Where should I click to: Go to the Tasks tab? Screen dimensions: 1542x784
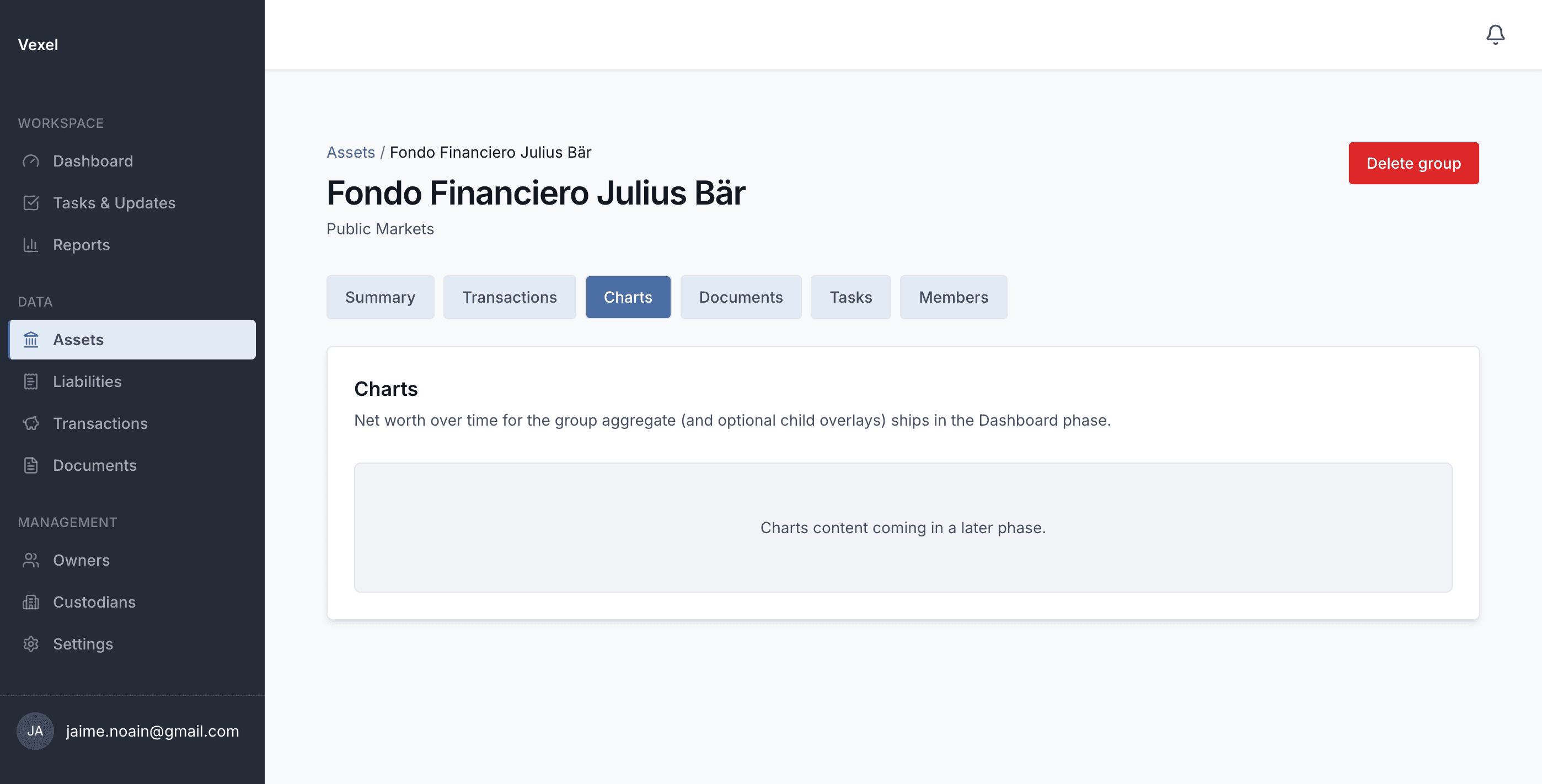click(x=850, y=297)
